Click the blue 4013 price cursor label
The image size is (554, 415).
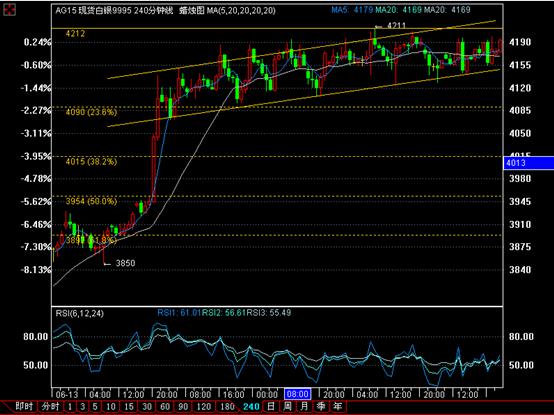(528, 163)
